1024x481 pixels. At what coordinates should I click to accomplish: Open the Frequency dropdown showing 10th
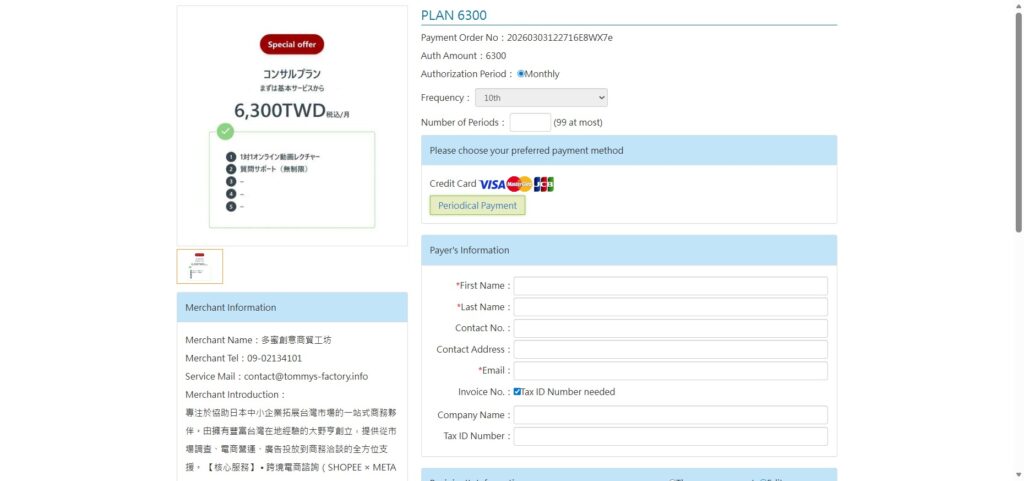[x=541, y=98]
